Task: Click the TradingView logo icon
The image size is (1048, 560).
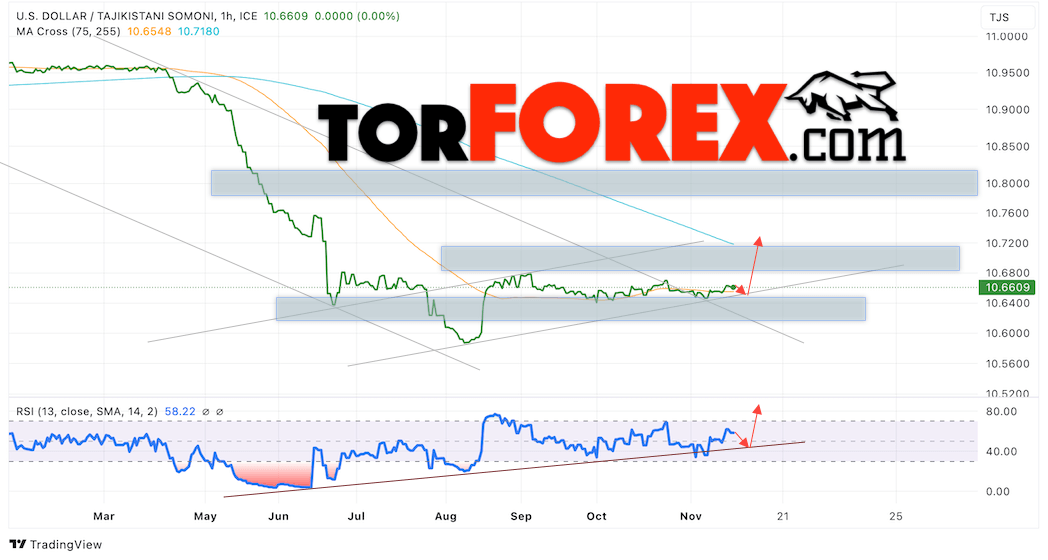Action: [16, 544]
